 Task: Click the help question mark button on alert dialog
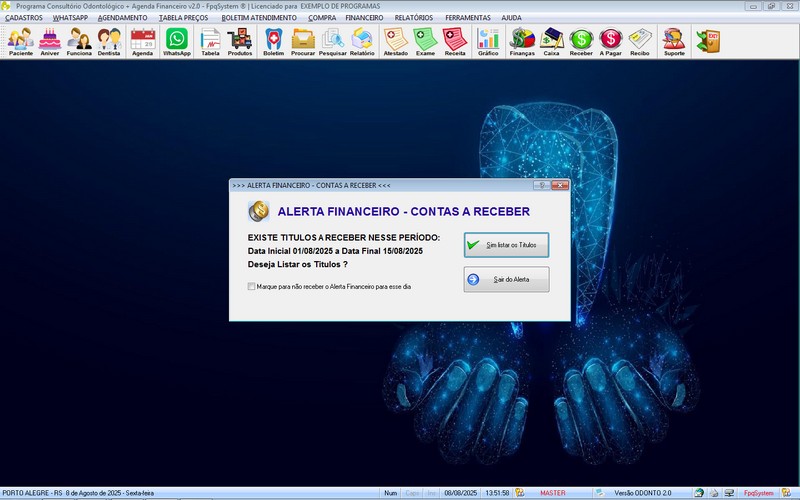[542, 185]
